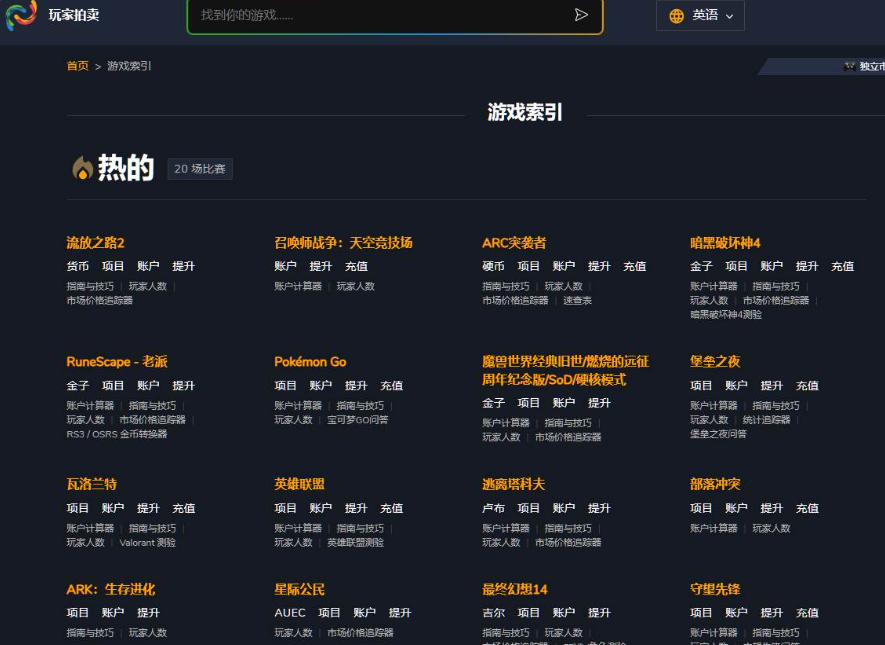Open the 流放之路2 game link

95,243
